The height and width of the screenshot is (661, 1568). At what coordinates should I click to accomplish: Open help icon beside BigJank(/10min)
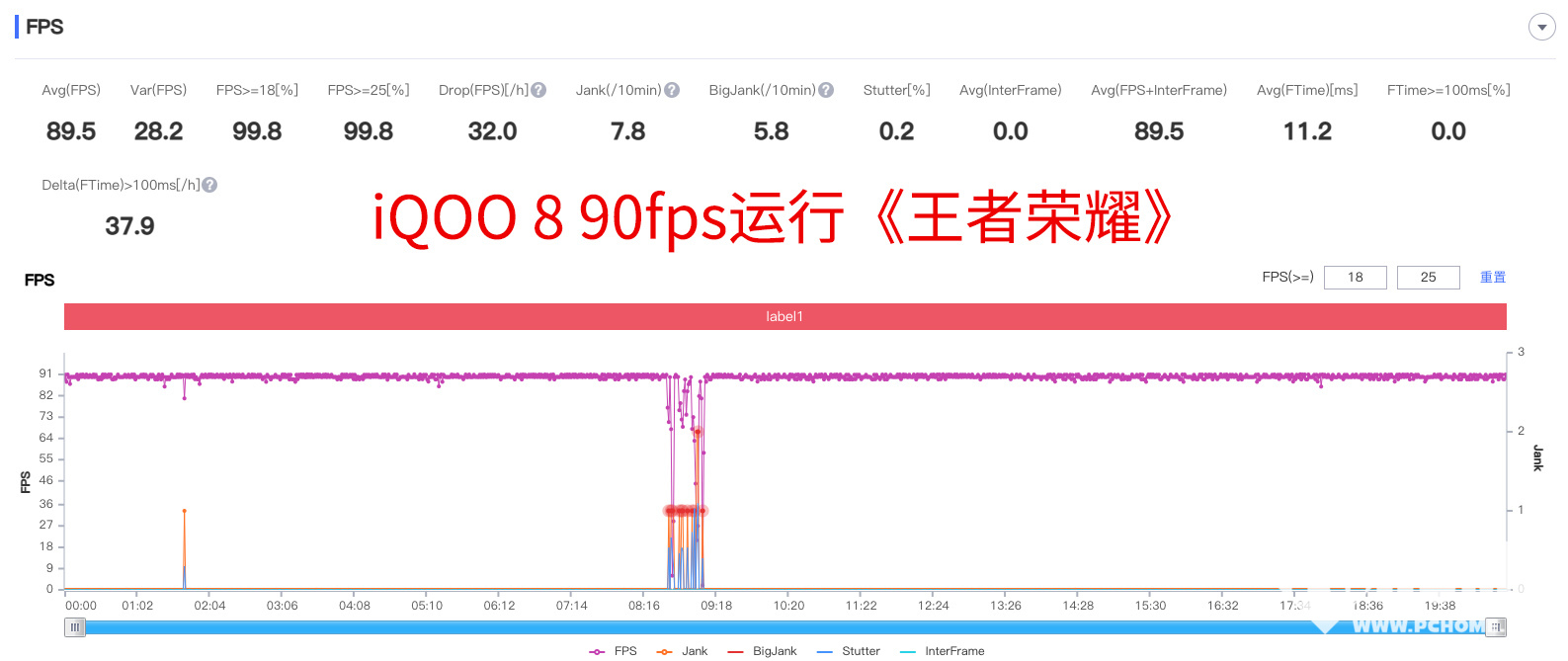pos(826,90)
